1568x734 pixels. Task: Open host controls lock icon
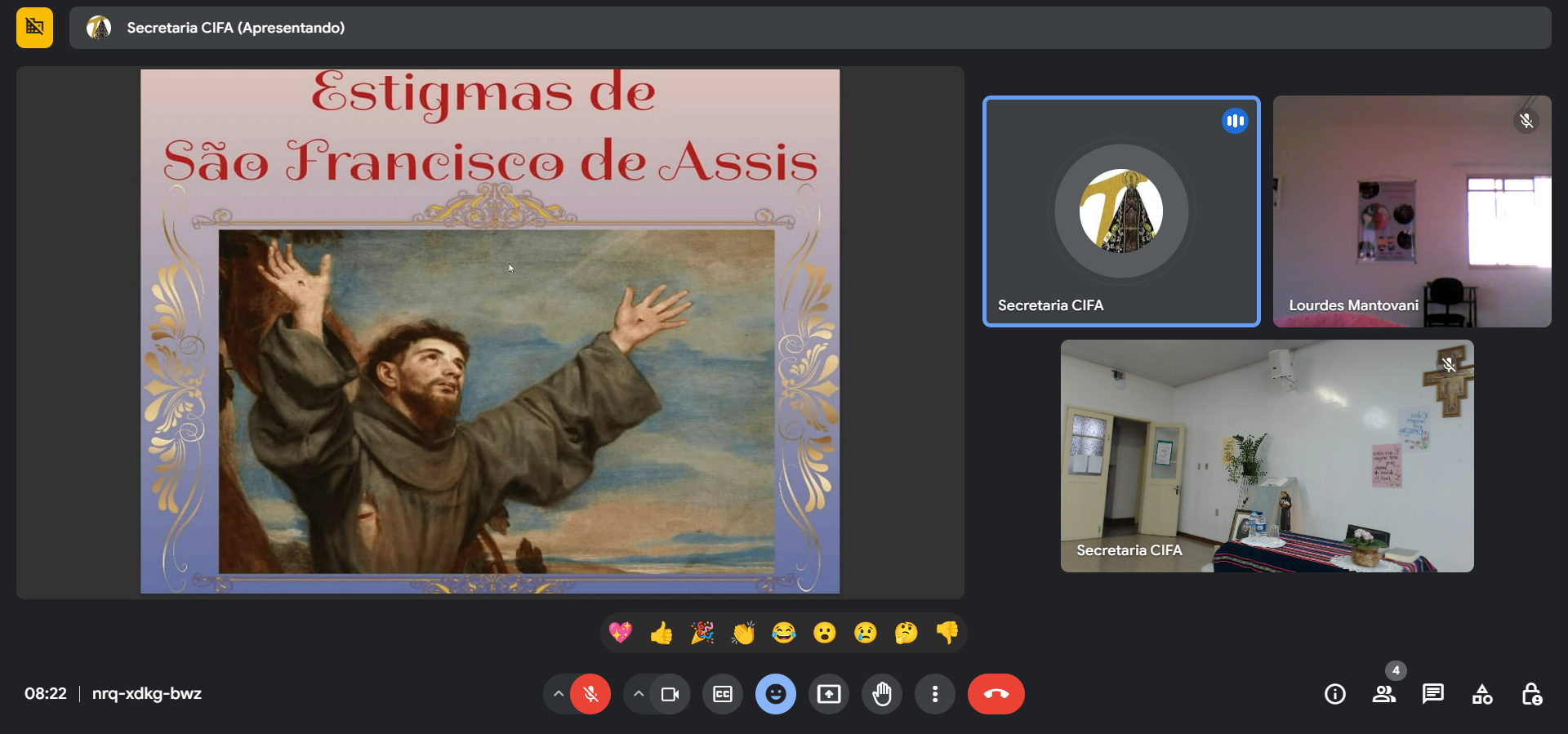tap(1531, 694)
